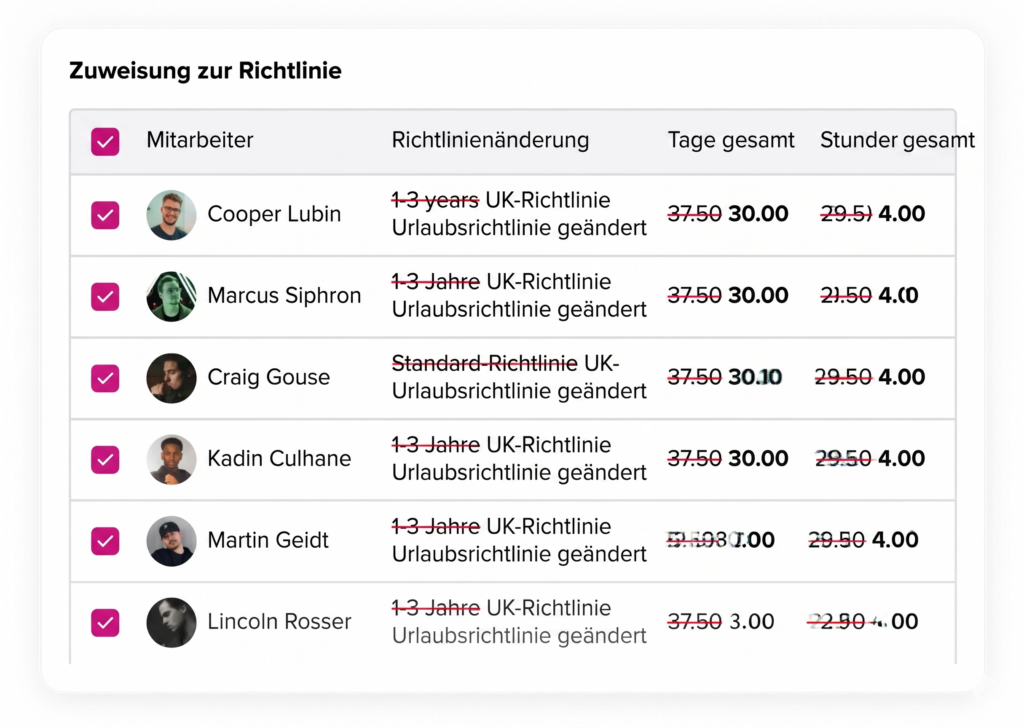Viewport: 1024px width, 728px height.
Task: Select Craig Gouse's profile photo
Action: click(171, 378)
